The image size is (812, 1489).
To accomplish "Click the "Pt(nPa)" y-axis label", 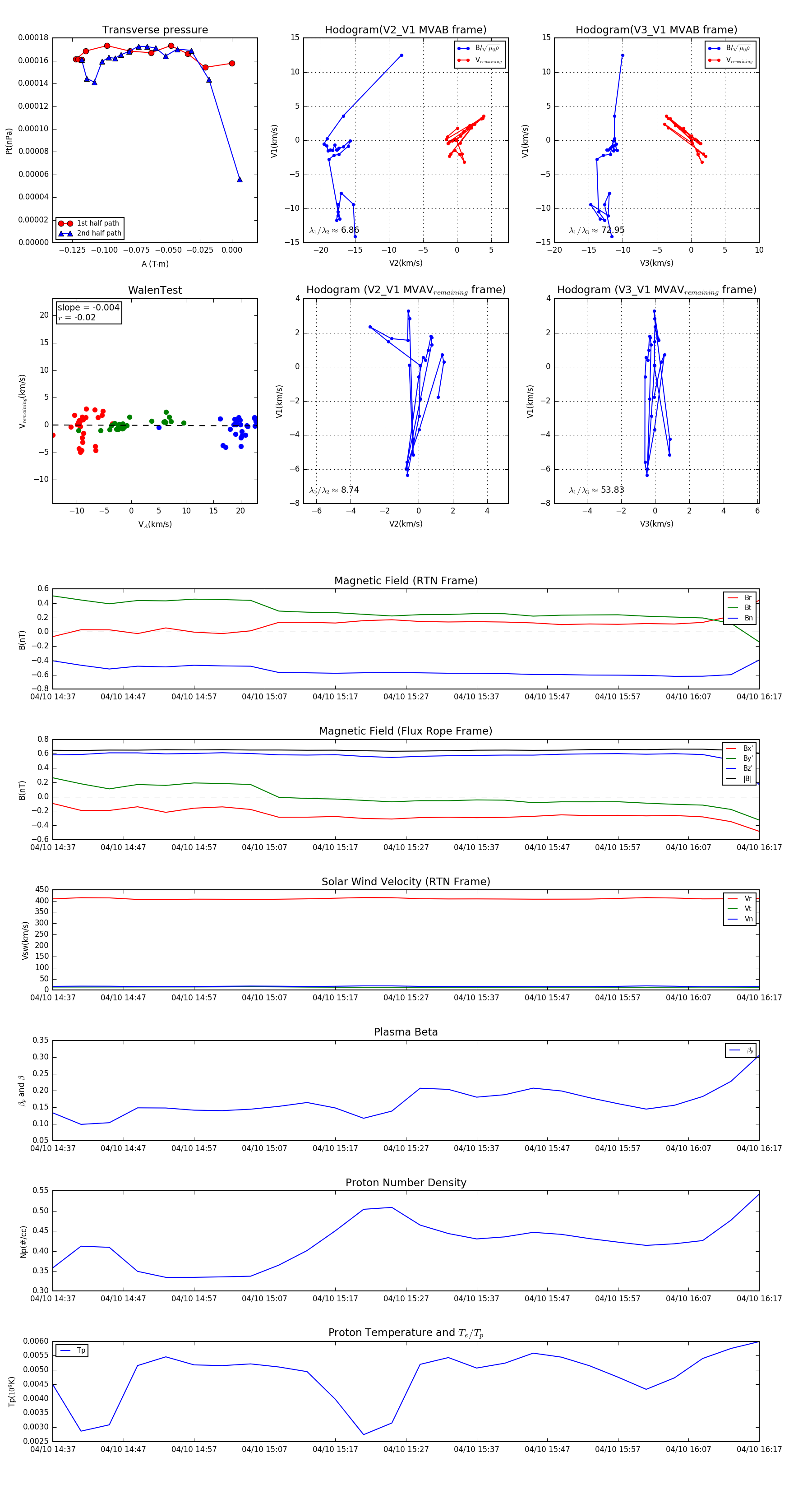I will point(9,140).
